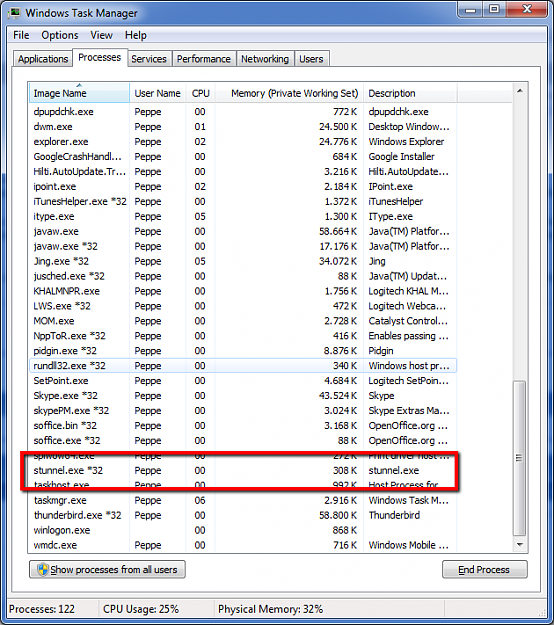
Task: Select the Skype.exe *32 process
Action: [x=243, y=396]
